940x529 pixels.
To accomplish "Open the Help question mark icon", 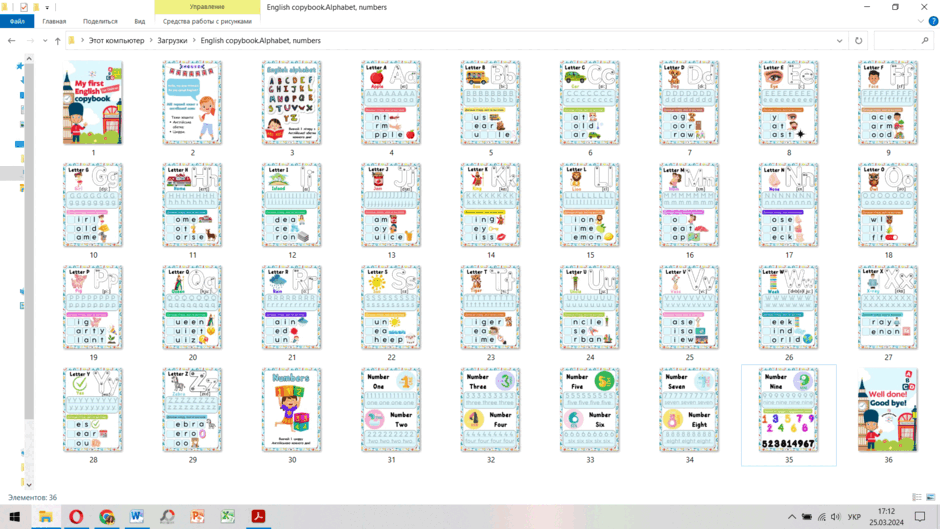I will [x=933, y=21].
